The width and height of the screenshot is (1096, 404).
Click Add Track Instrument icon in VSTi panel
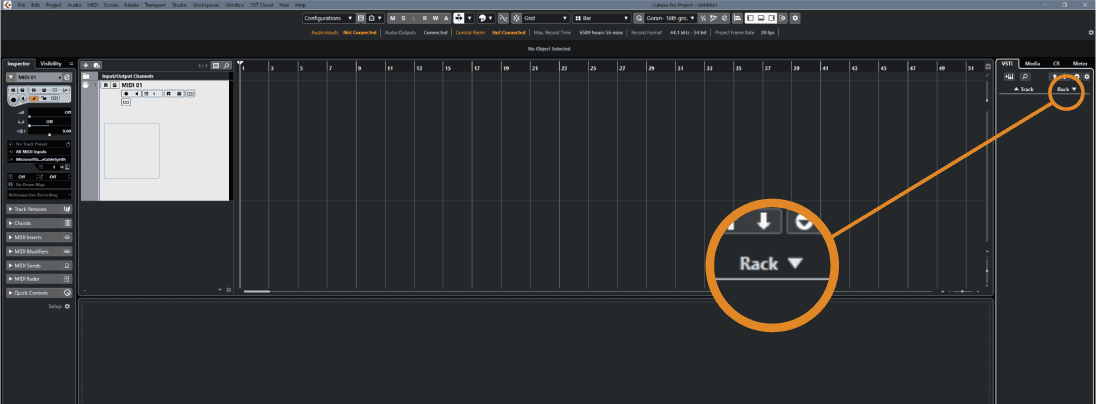1009,76
